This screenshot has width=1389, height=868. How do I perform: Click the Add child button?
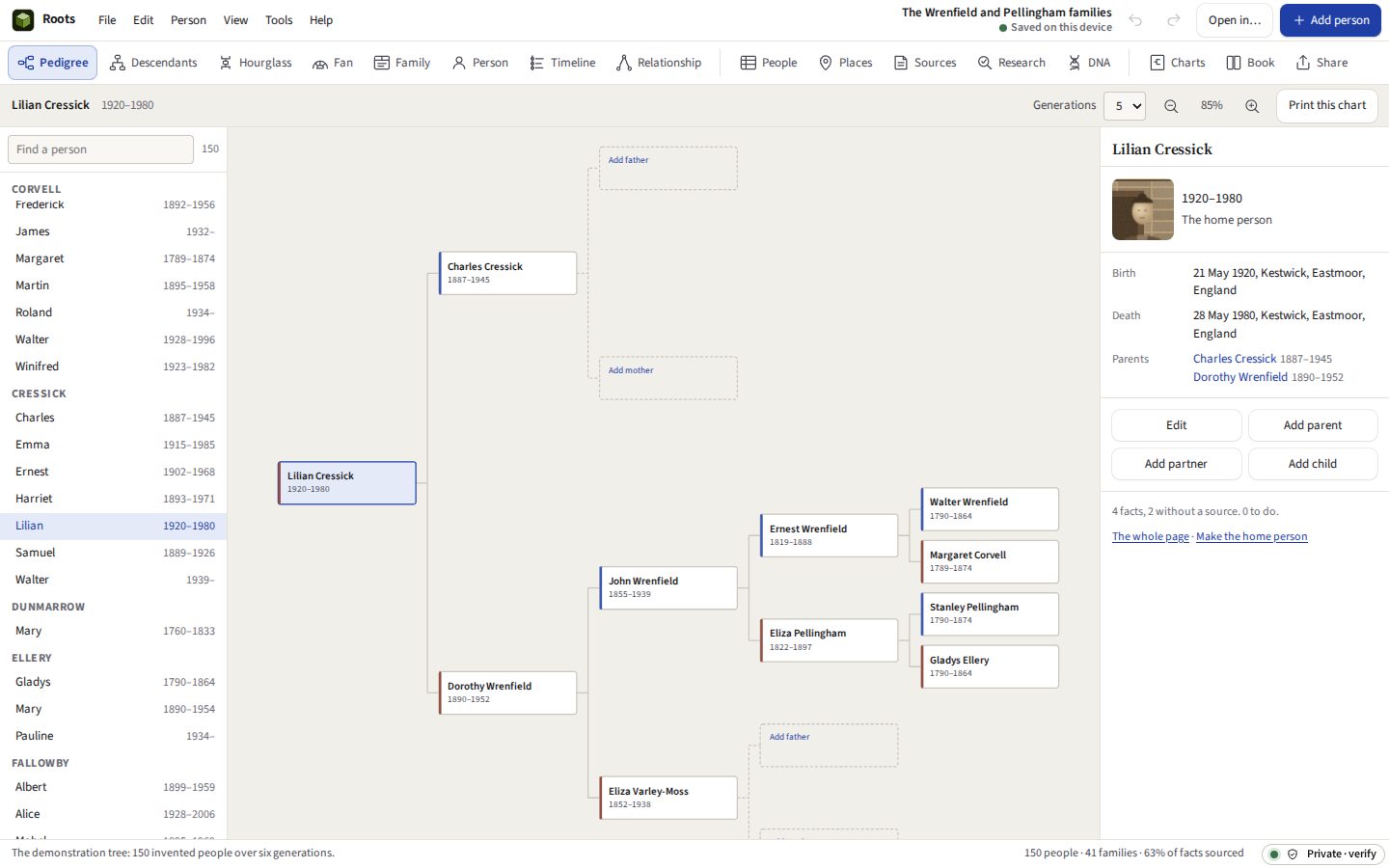pyautogui.click(x=1313, y=464)
